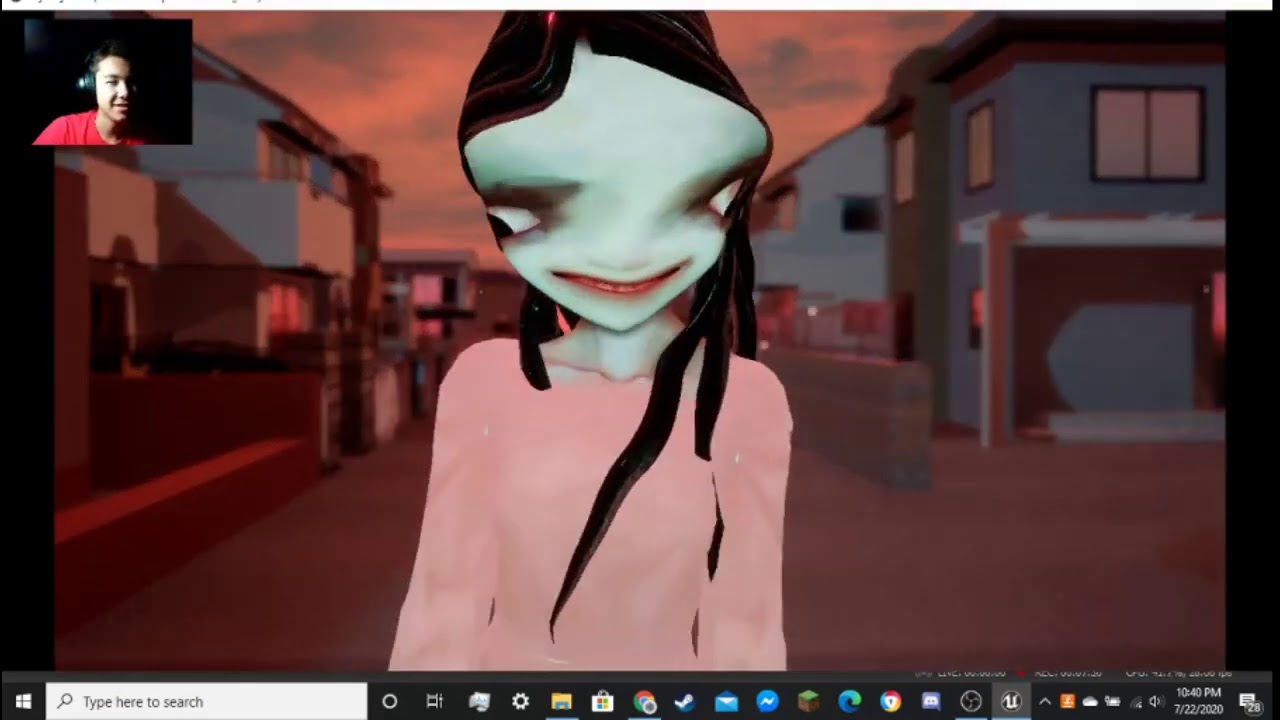The width and height of the screenshot is (1280, 720).
Task: Click the 10:40 PM clock and date
Action: (1199, 701)
